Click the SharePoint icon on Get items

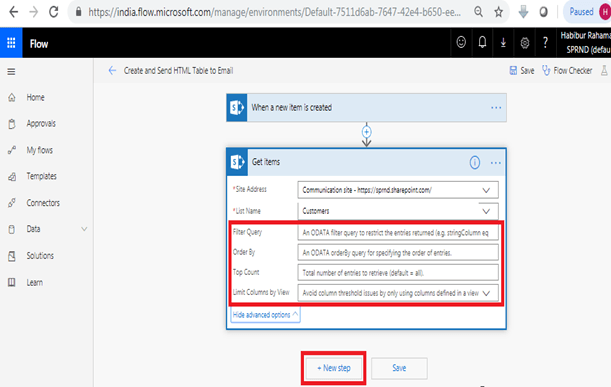coord(237,162)
